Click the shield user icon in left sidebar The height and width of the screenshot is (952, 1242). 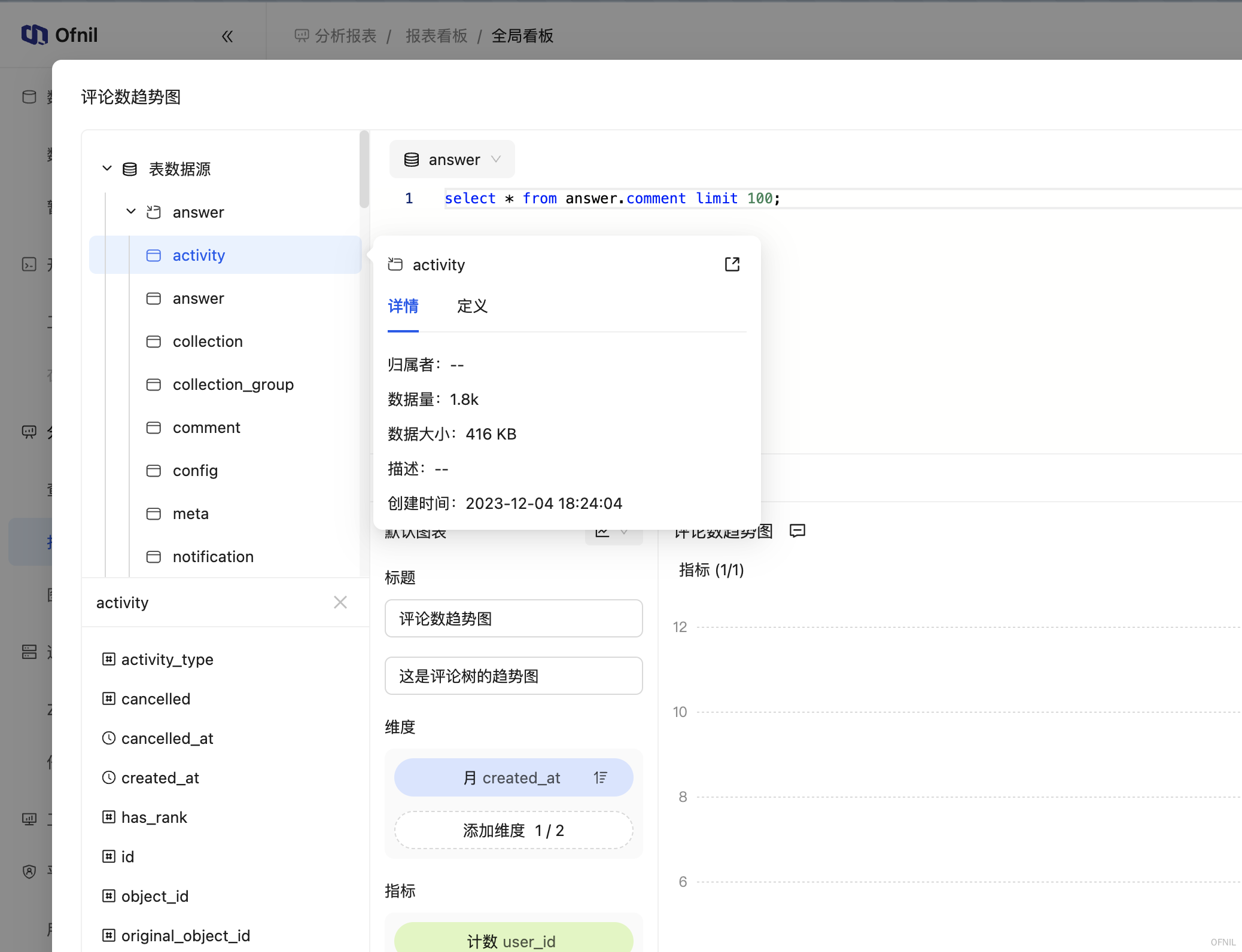click(x=29, y=871)
